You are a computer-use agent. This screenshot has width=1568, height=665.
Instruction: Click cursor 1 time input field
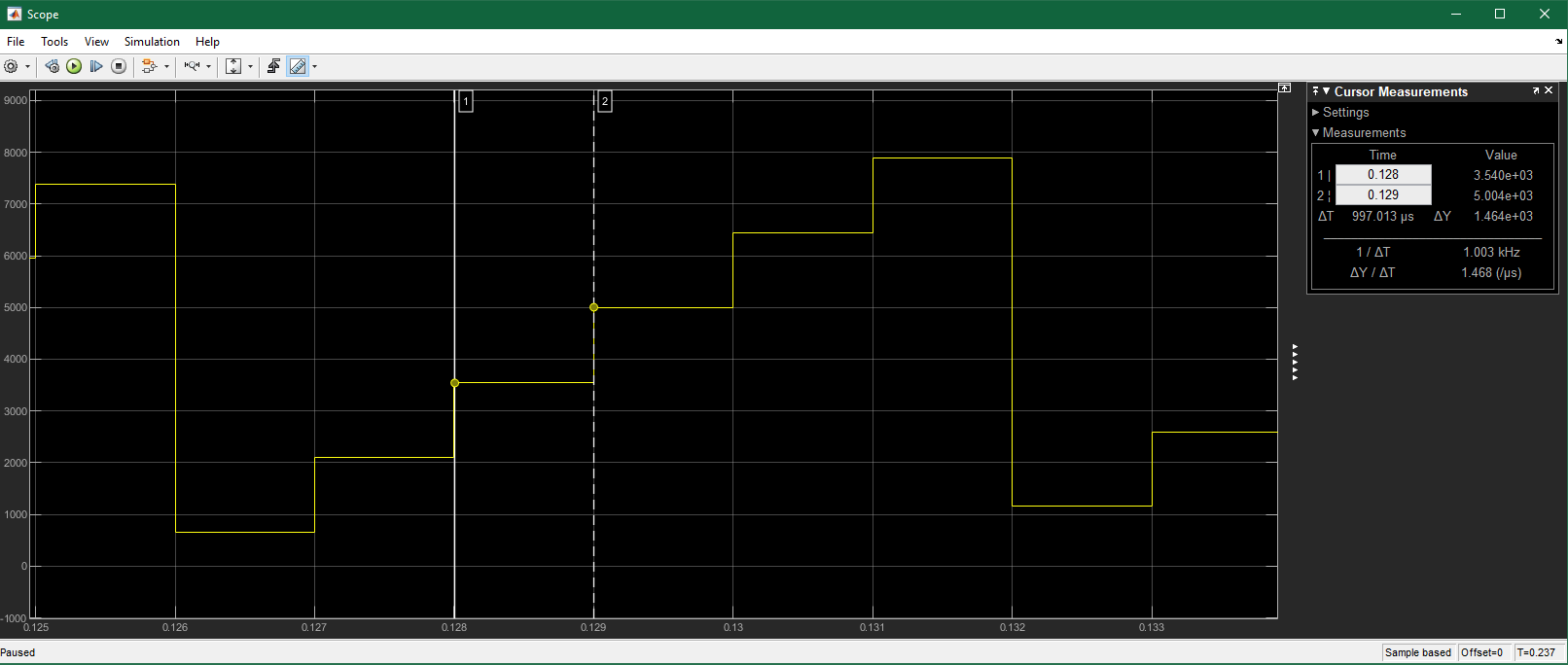click(x=1382, y=175)
